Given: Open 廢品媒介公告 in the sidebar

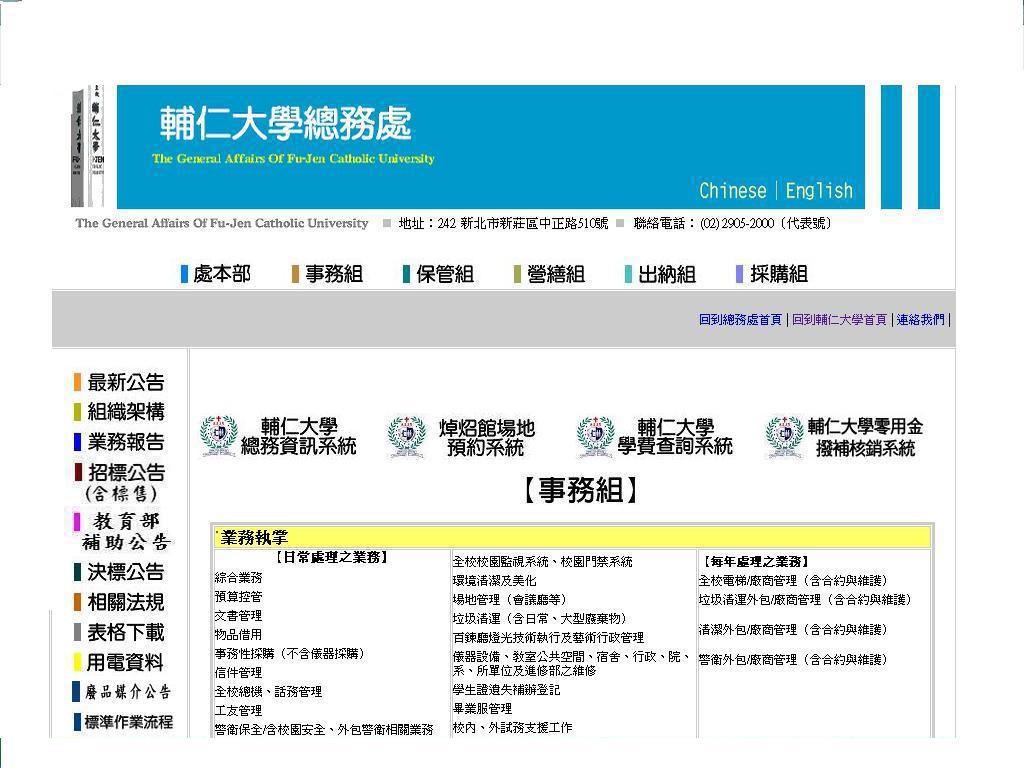Looking at the screenshot, I should click(122, 692).
